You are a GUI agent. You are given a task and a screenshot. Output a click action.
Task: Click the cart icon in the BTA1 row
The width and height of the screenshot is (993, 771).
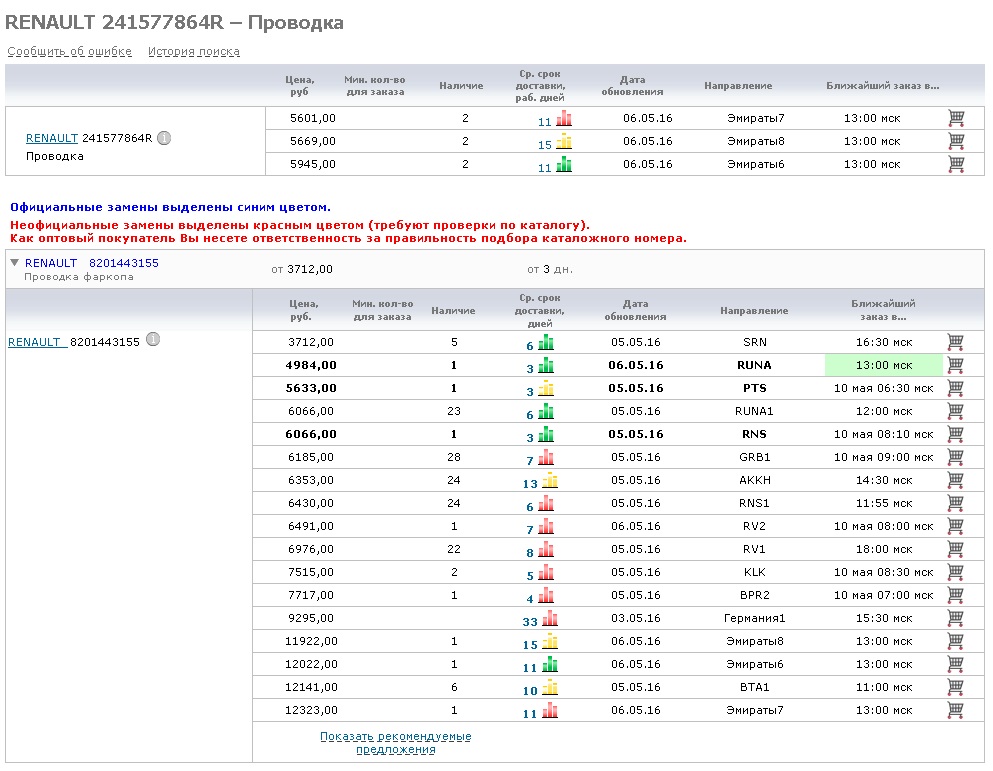[x=956, y=687]
